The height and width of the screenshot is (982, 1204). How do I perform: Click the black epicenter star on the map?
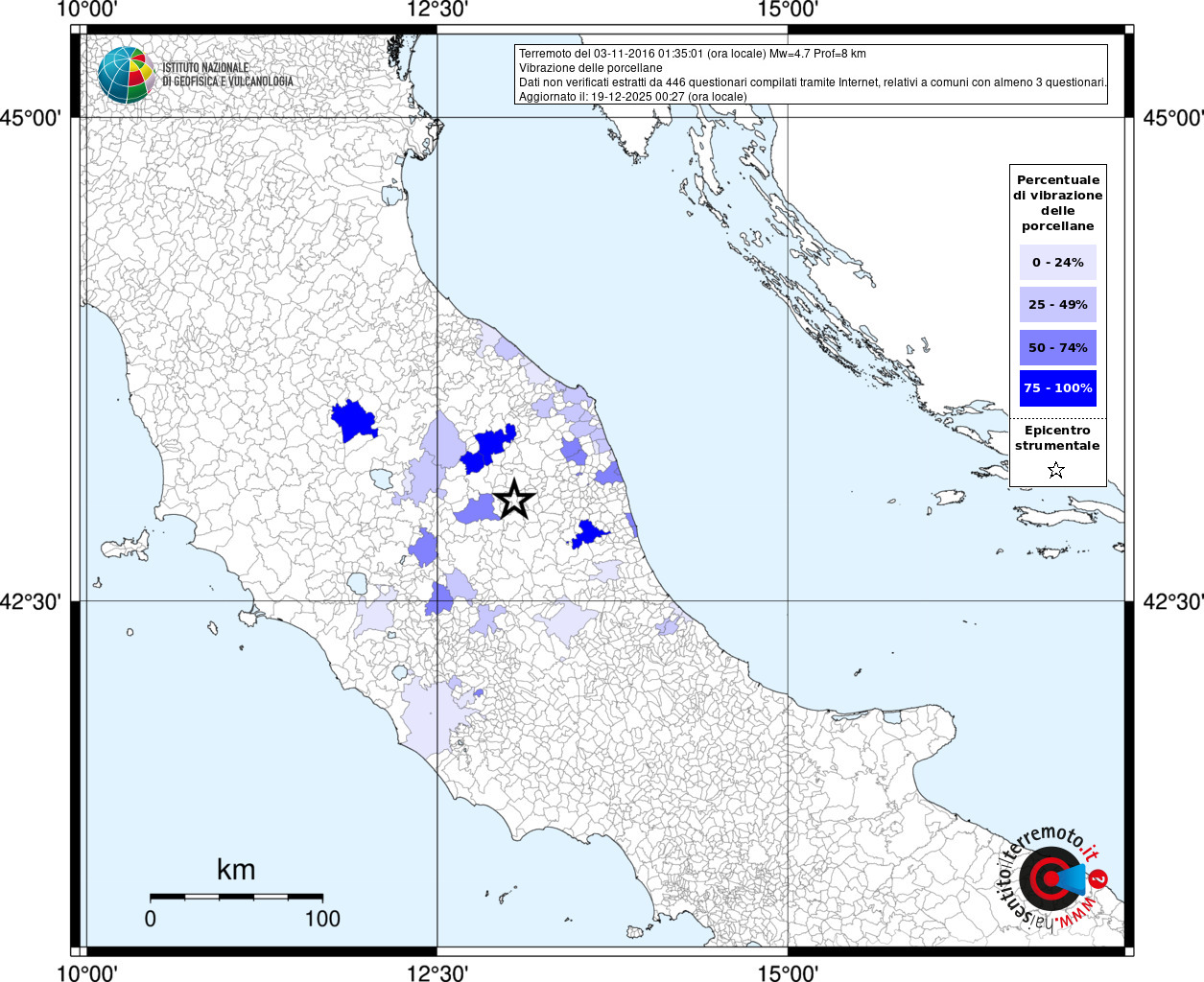point(514,499)
